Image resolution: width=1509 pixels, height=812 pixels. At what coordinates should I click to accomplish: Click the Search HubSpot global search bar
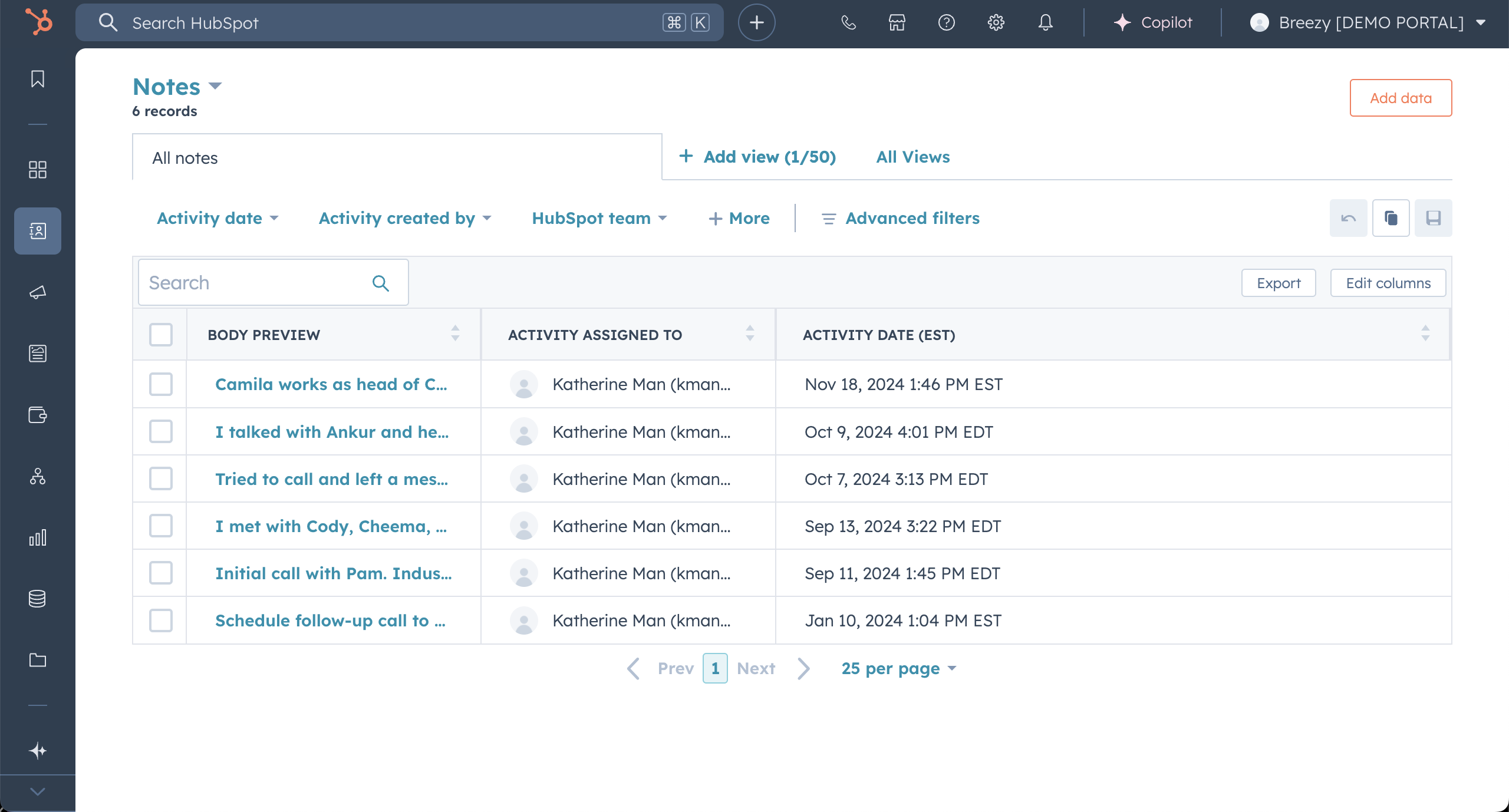(400, 22)
